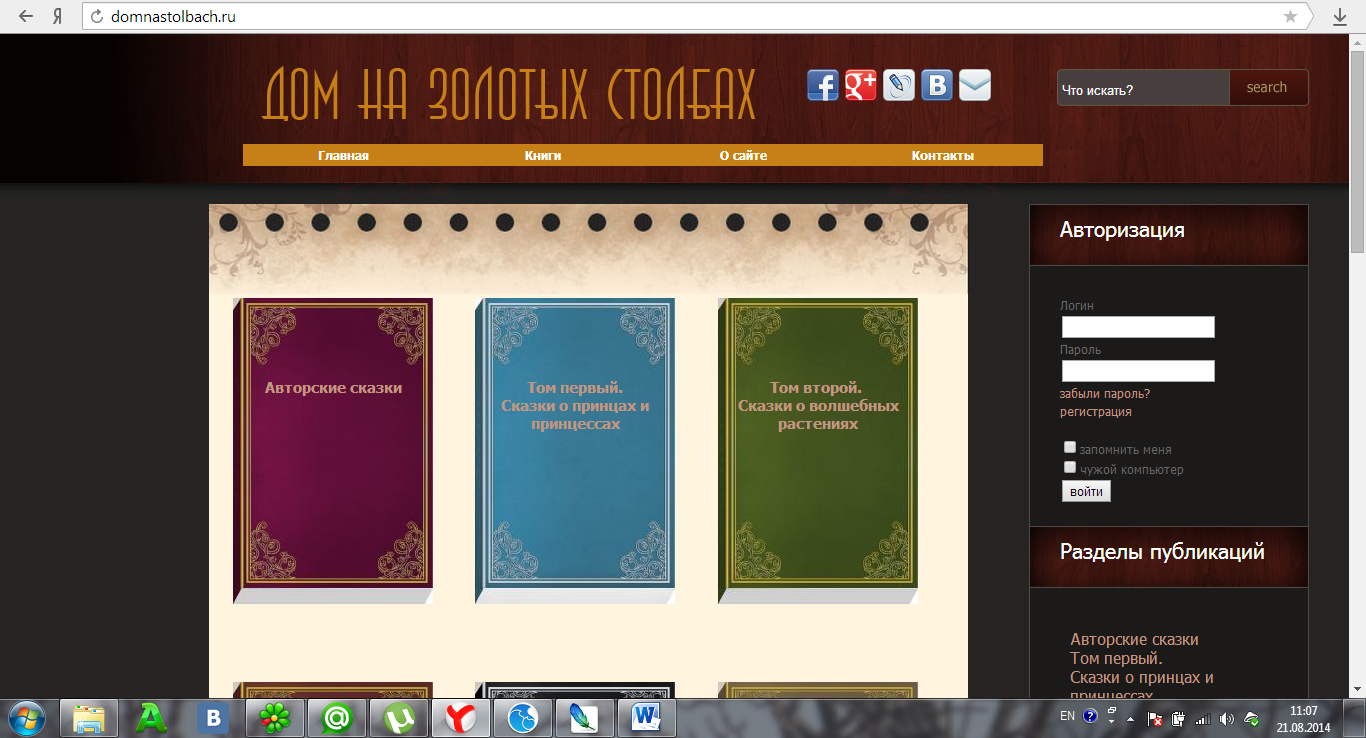Viewport: 1366px width, 738px height.
Task: Follow the 'забыли пароль?' link
Action: tap(1105, 393)
